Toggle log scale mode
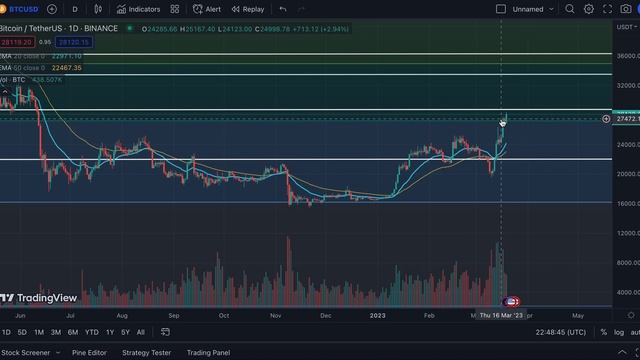 coord(619,332)
